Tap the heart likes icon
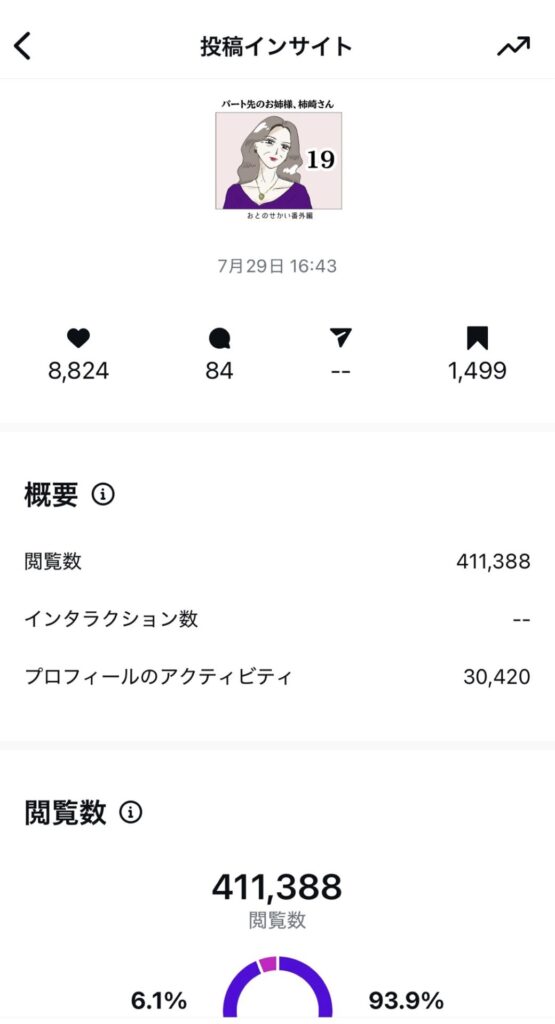Image resolution: width=555 pixels, height=1024 pixels. click(x=78, y=338)
